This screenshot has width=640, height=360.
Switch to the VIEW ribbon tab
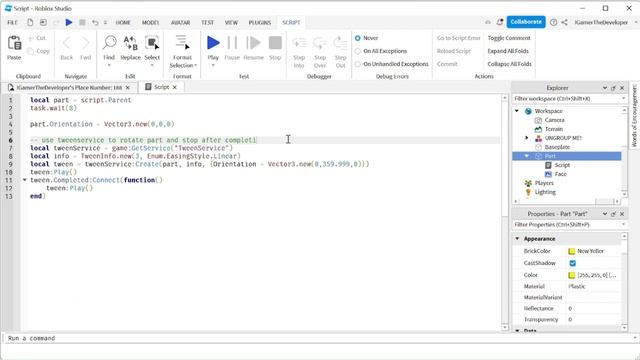click(x=231, y=22)
